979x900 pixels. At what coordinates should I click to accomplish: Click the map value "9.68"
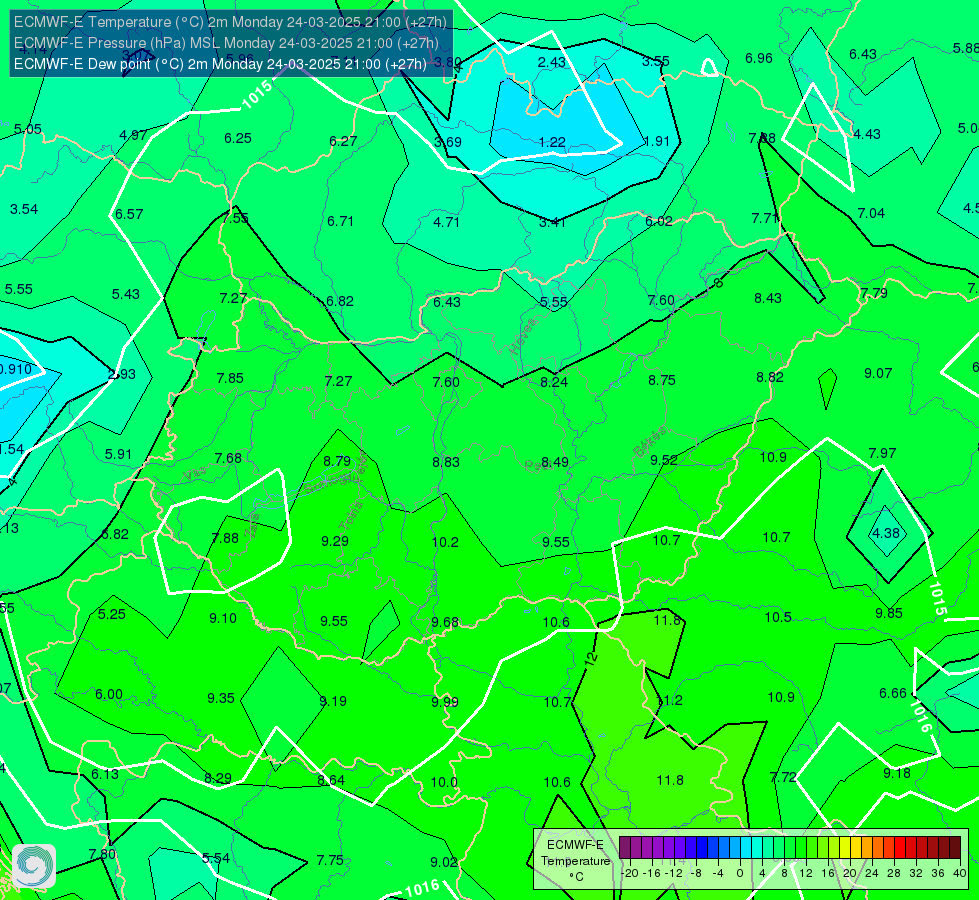click(445, 623)
